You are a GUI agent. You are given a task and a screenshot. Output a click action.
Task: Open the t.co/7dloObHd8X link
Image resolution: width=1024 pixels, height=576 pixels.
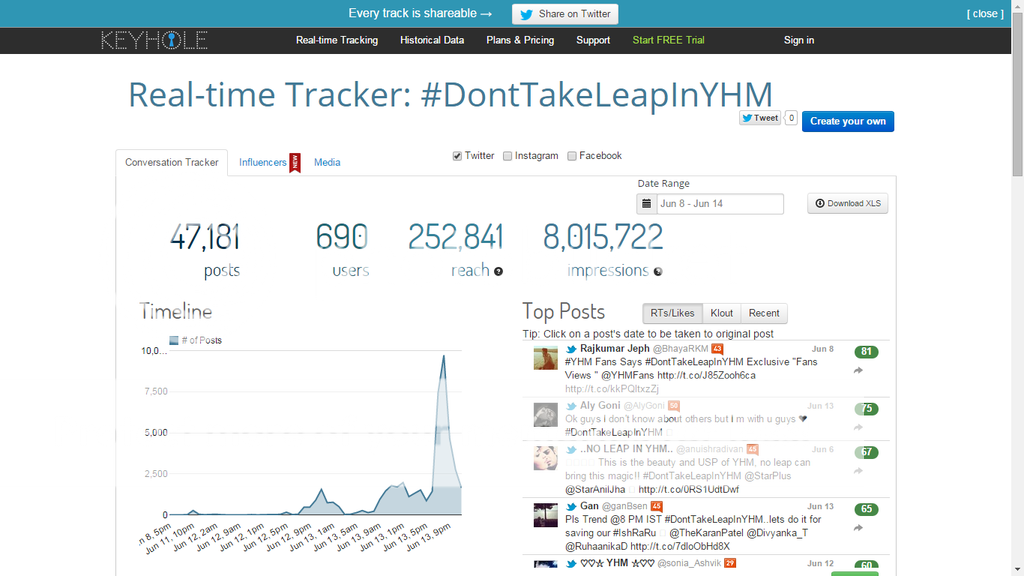pos(680,547)
